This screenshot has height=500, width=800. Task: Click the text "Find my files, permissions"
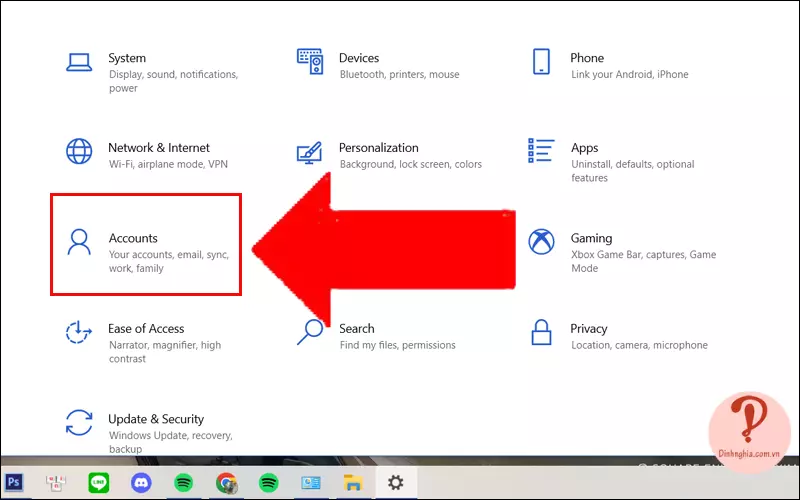click(x=397, y=345)
